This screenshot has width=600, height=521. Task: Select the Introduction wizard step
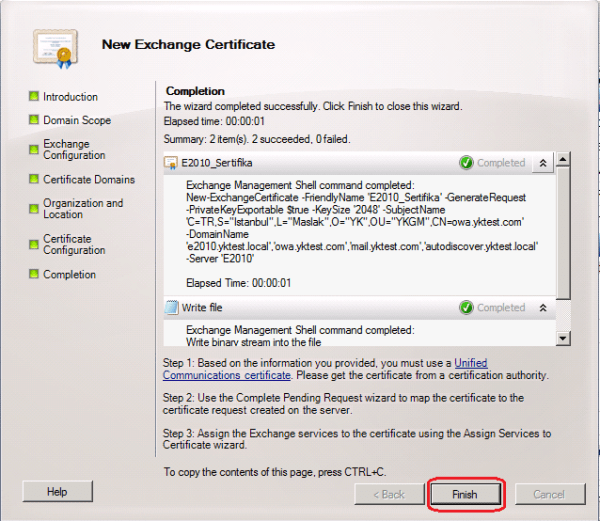(70, 97)
